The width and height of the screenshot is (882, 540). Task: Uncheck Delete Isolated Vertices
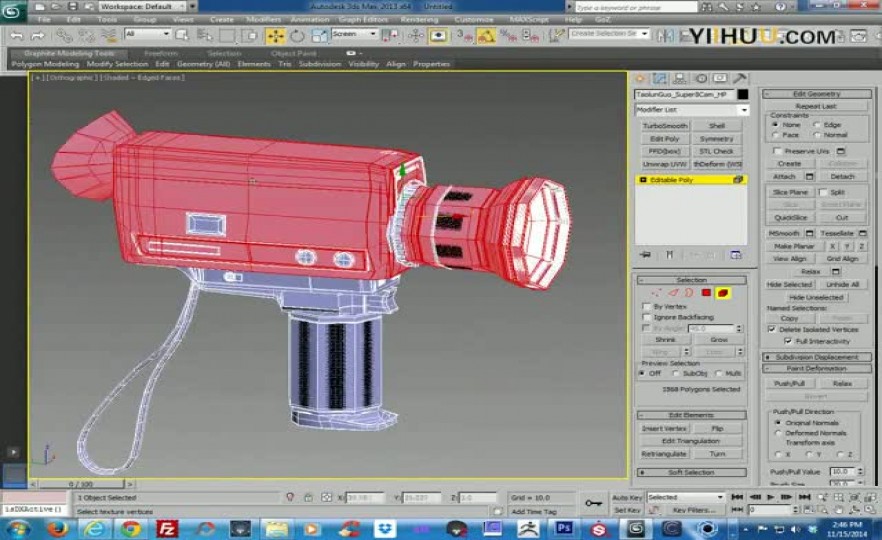pos(772,329)
